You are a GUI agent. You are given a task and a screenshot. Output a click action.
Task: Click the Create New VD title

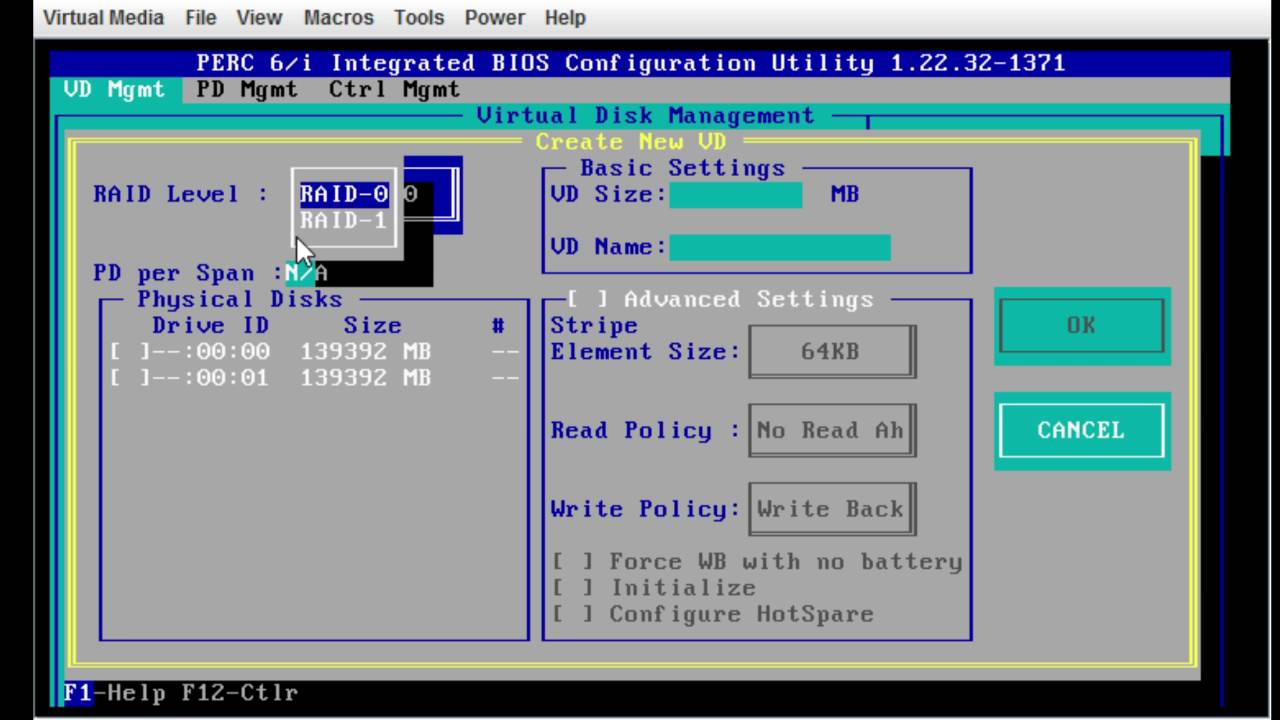click(x=631, y=142)
